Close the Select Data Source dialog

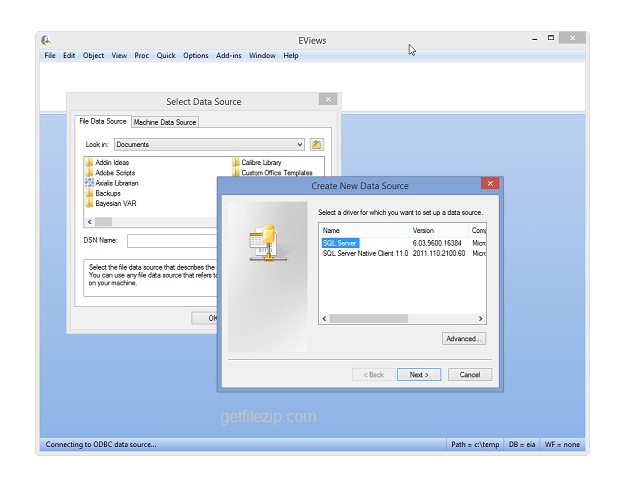click(x=328, y=99)
